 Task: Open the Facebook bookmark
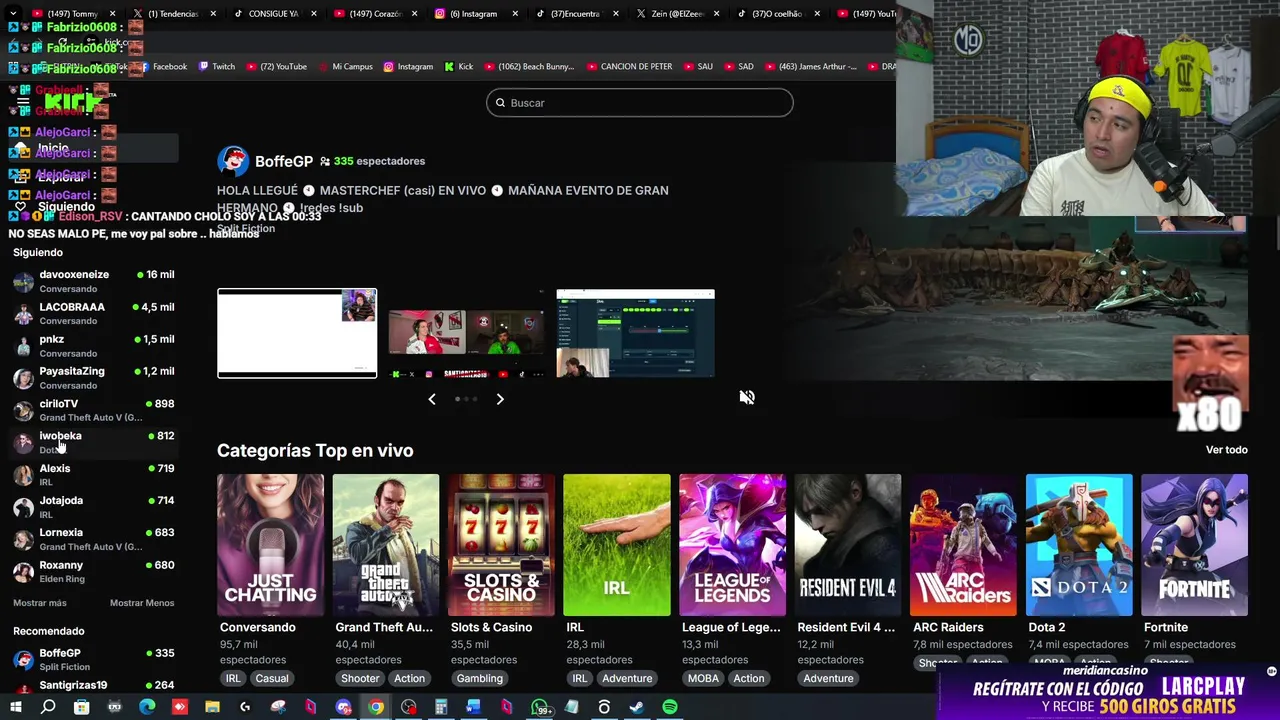click(163, 67)
